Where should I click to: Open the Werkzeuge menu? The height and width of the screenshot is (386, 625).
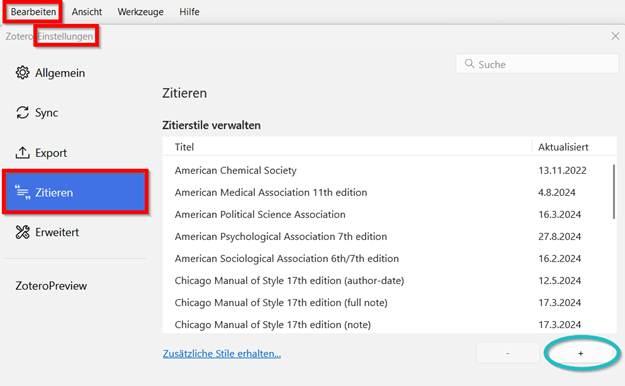pyautogui.click(x=140, y=12)
